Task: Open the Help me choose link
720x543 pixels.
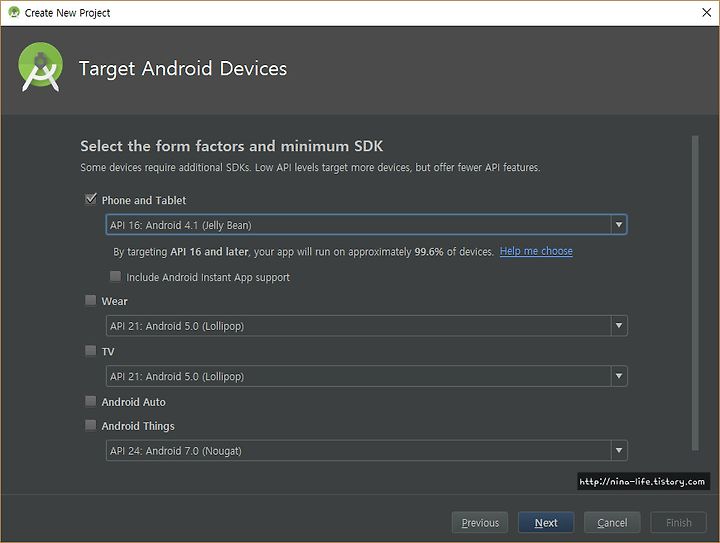Action: click(536, 251)
